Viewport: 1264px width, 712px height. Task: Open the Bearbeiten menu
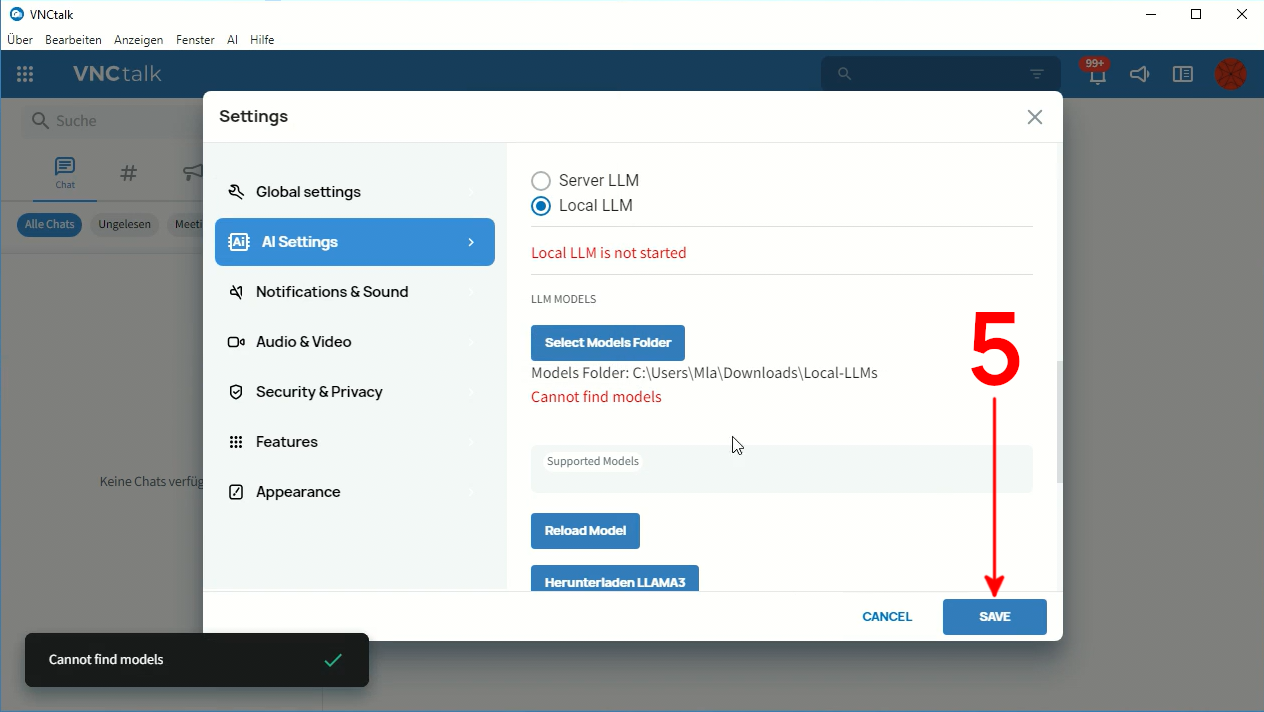(73, 40)
